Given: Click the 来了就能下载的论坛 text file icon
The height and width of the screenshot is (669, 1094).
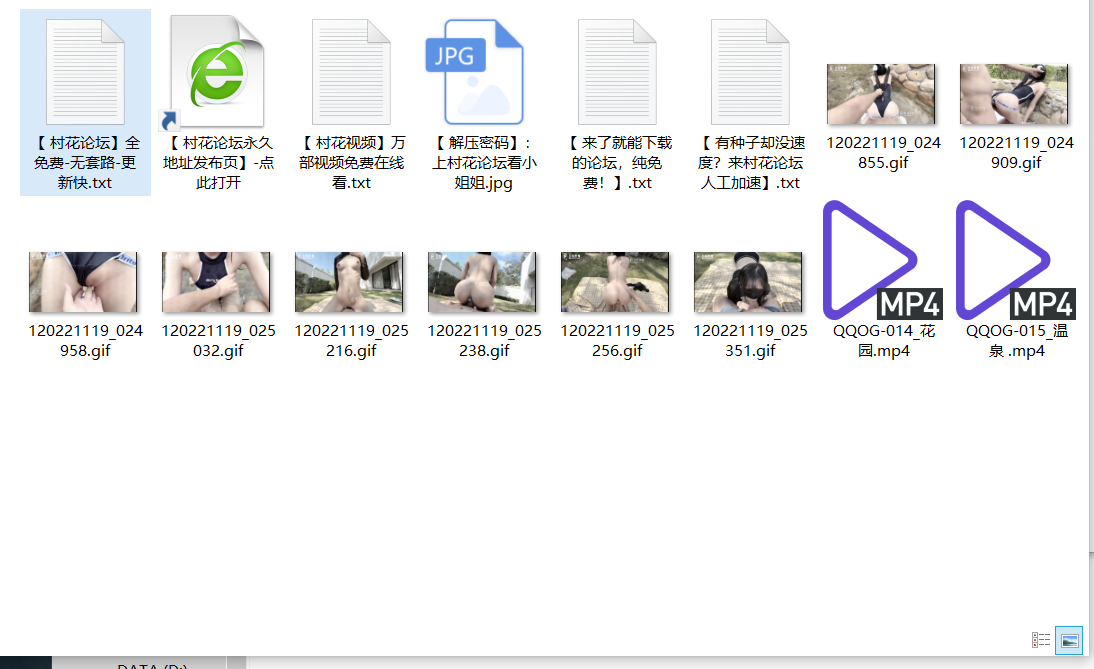Looking at the screenshot, I should (617, 72).
